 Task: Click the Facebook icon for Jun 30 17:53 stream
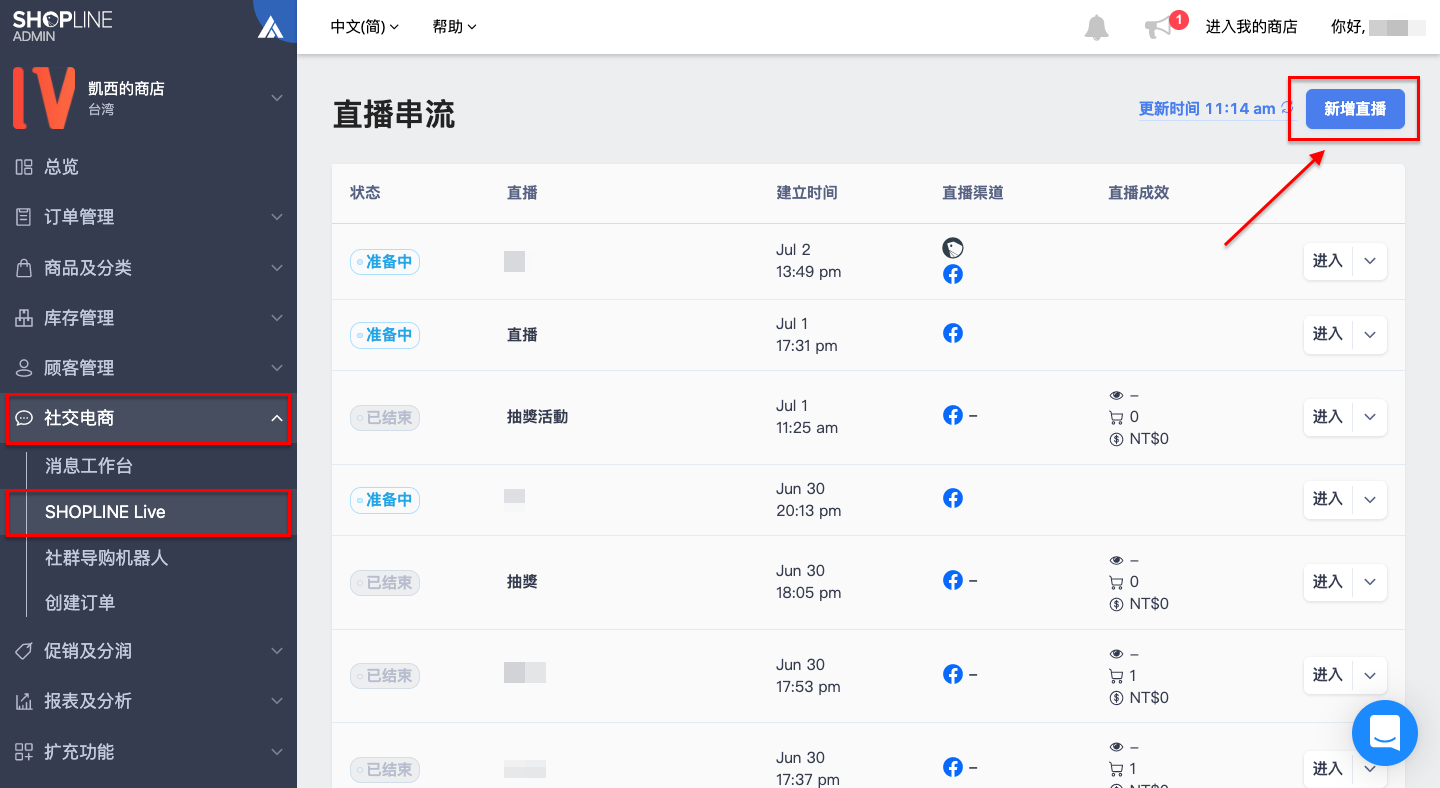coord(953,674)
